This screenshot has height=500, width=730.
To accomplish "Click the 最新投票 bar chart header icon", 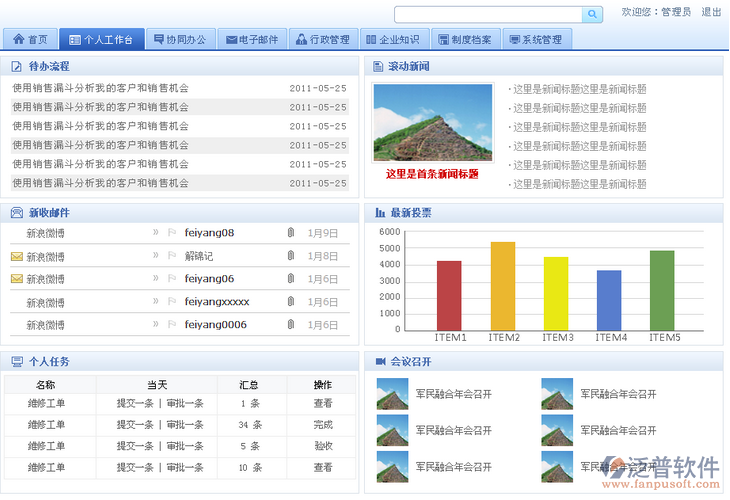I will (x=380, y=213).
